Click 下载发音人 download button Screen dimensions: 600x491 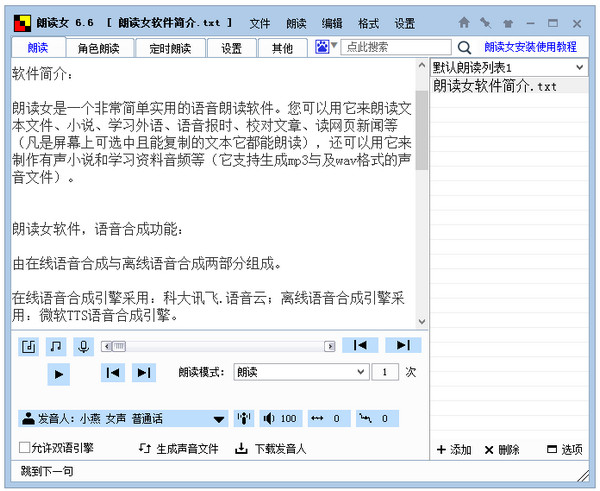pos(271,448)
